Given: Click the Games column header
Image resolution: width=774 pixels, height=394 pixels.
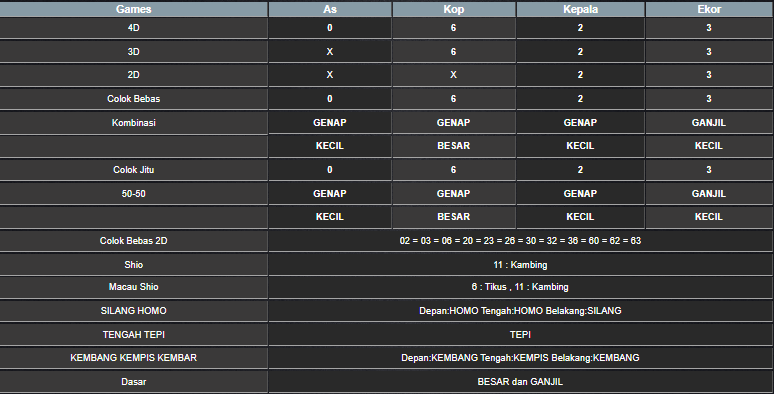Looking at the screenshot, I should pos(133,9).
